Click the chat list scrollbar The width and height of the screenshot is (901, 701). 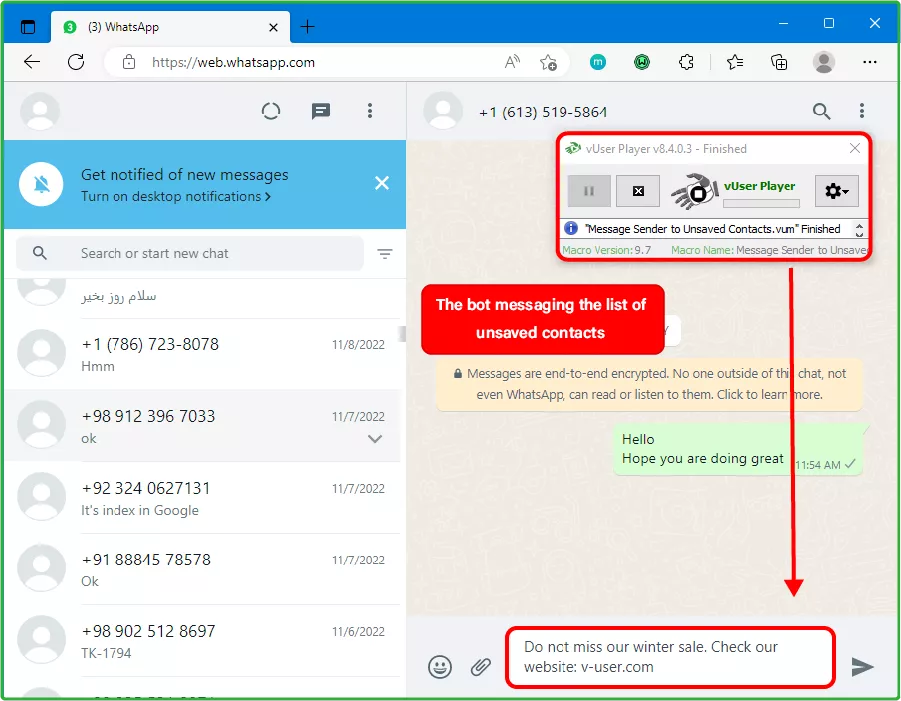(x=402, y=333)
